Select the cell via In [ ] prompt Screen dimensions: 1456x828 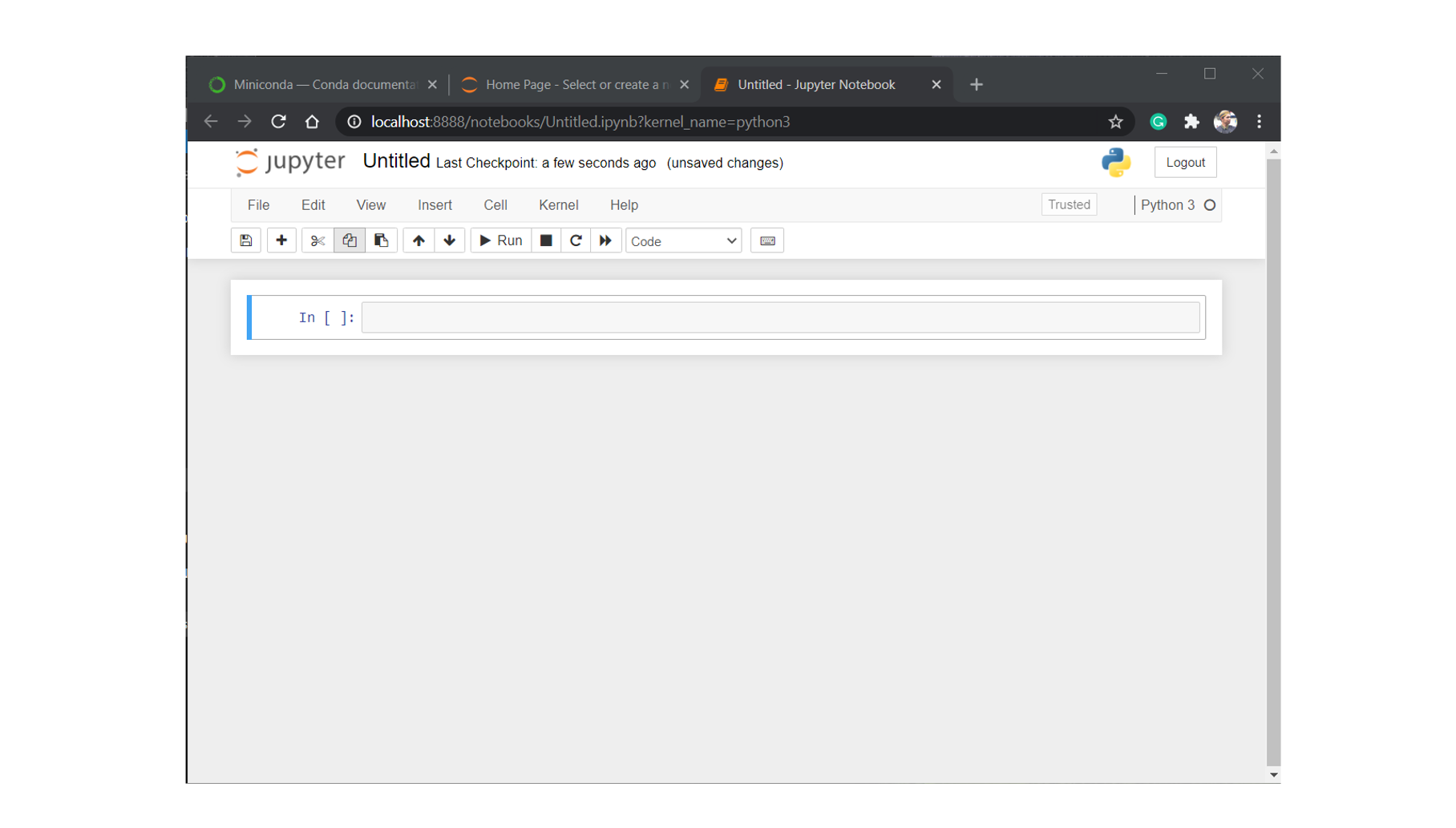[x=326, y=317]
